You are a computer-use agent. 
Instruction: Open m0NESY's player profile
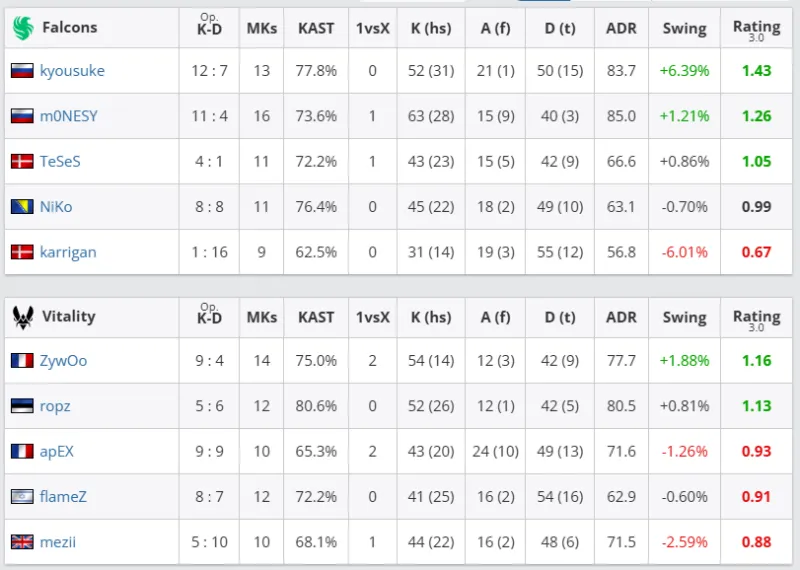pyautogui.click(x=68, y=116)
